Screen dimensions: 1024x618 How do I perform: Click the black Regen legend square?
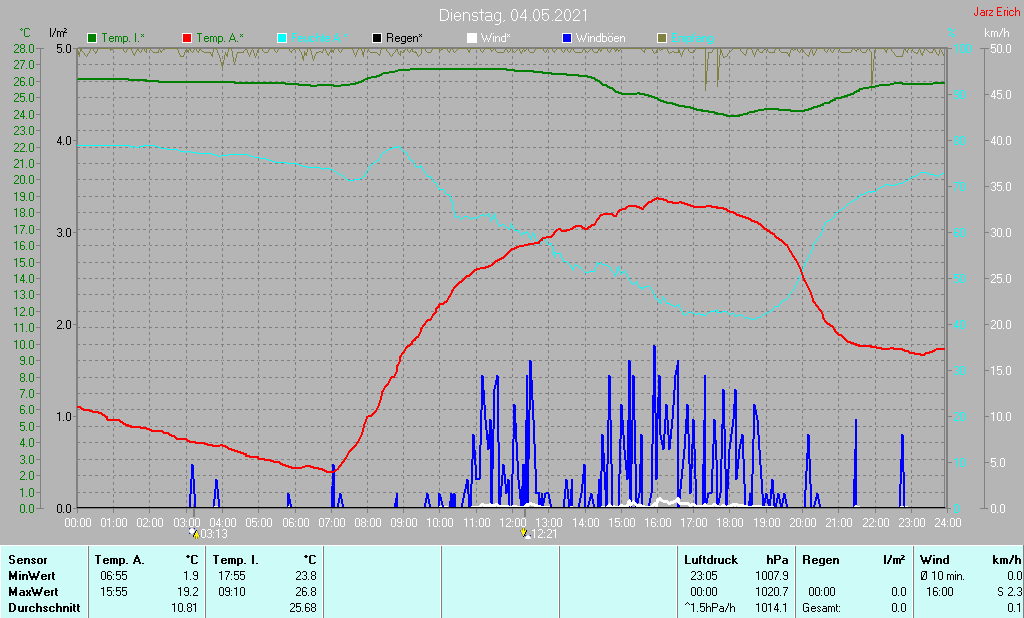(x=377, y=38)
